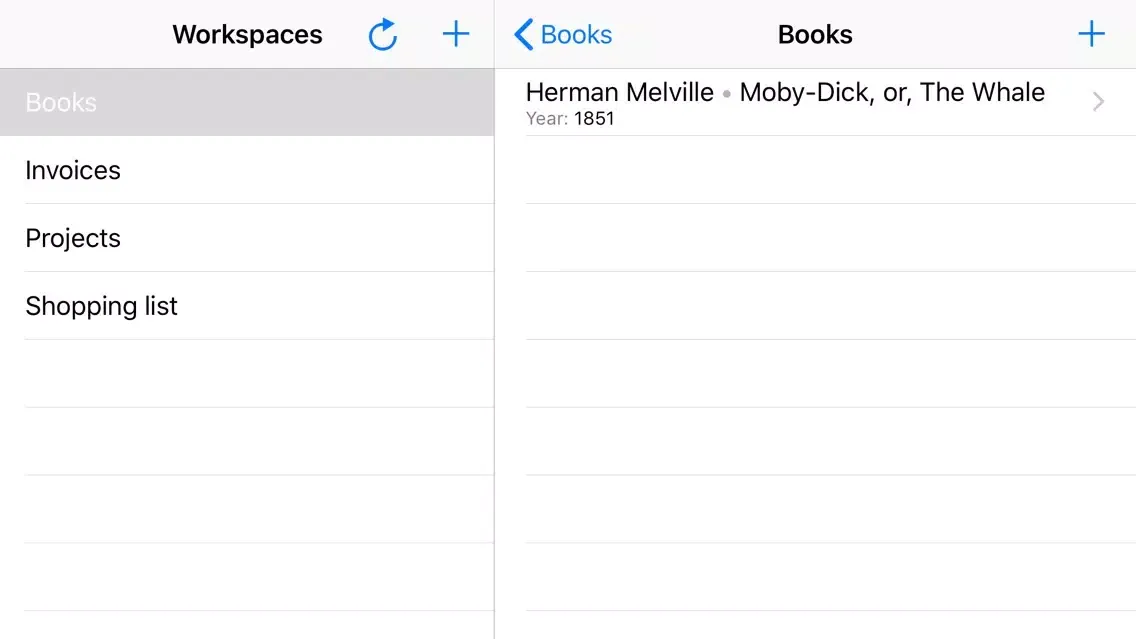This screenshot has width=1136, height=639.
Task: Click the Books title in right header
Action: pyautogui.click(x=815, y=35)
